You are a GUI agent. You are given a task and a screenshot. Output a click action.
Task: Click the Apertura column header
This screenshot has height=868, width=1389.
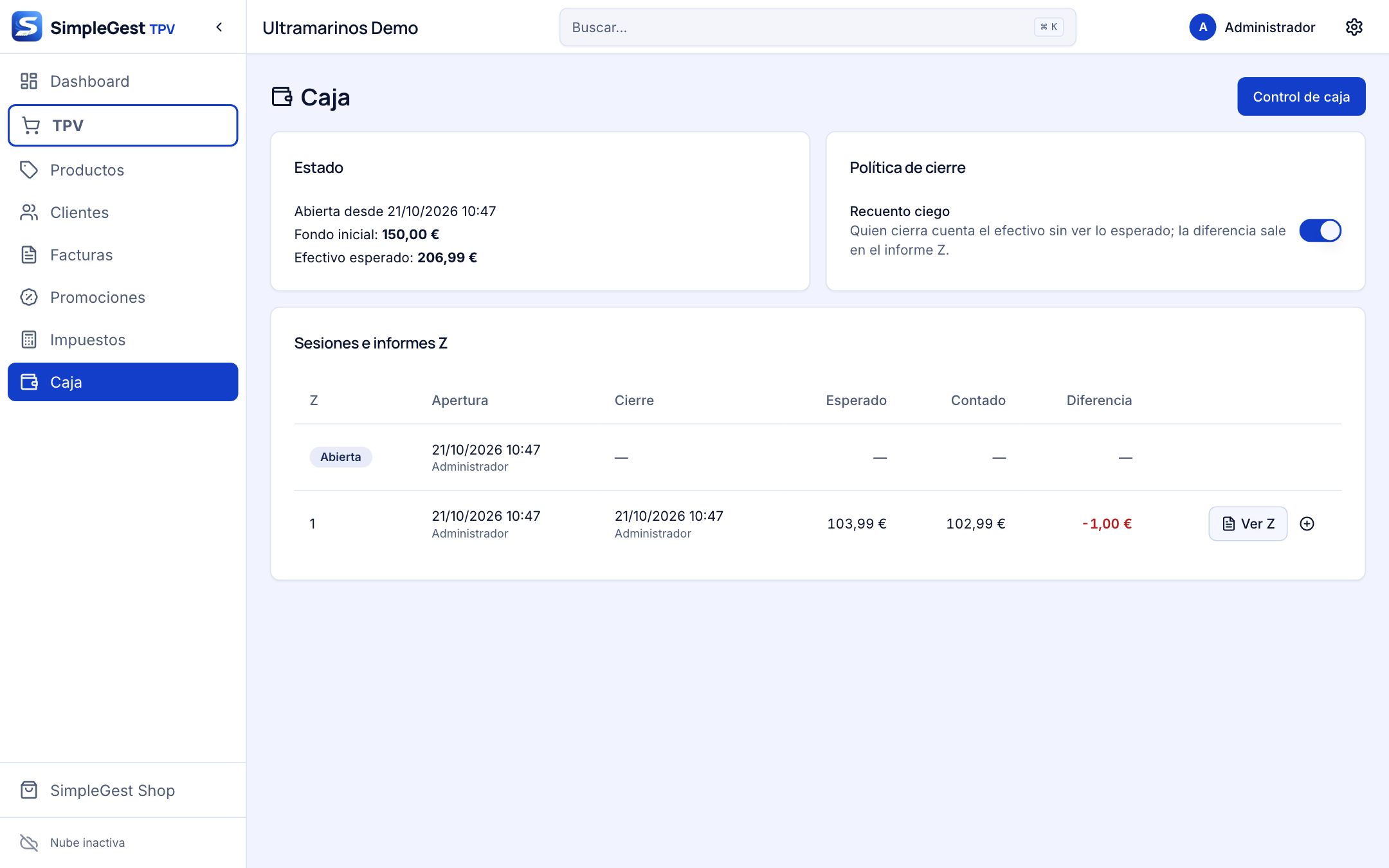point(460,400)
